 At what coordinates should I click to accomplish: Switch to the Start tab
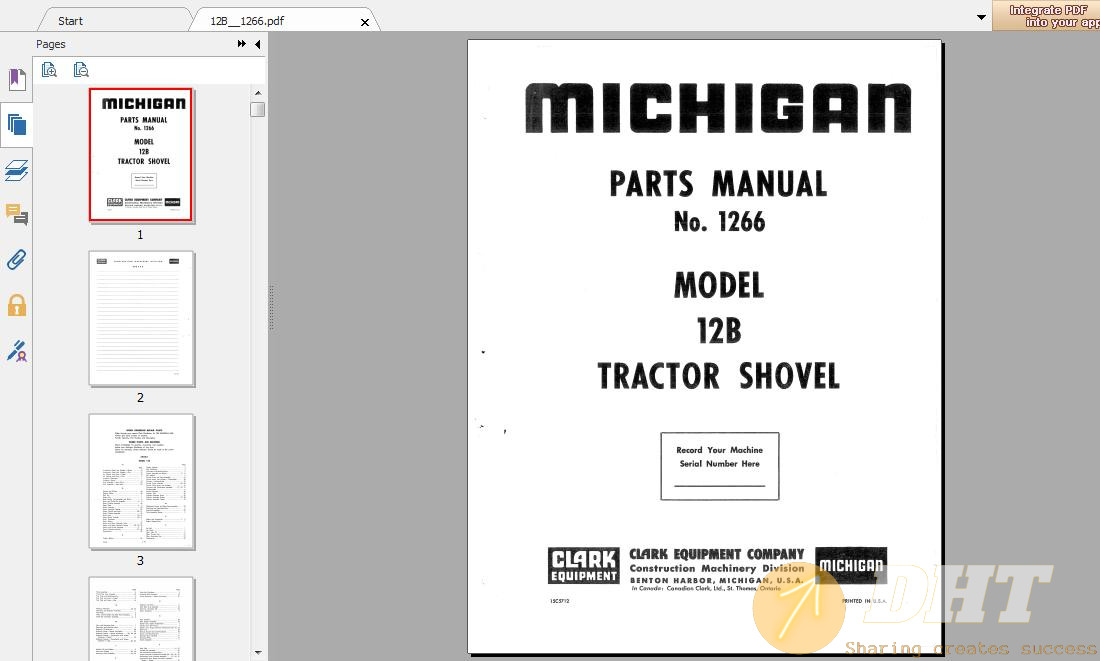click(x=70, y=21)
